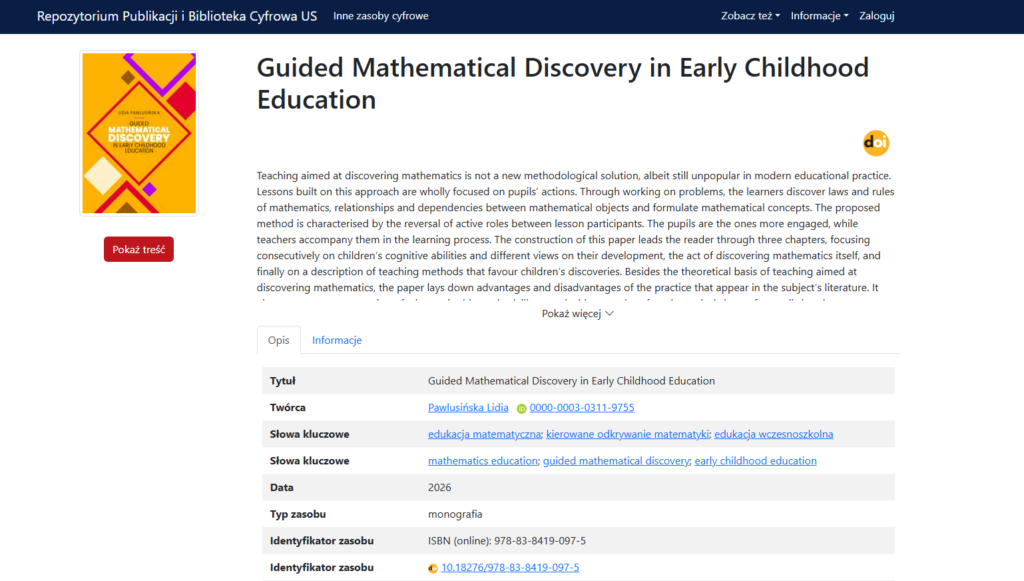
Task: Click keyword guided mathematical discovery
Action: [616, 461]
